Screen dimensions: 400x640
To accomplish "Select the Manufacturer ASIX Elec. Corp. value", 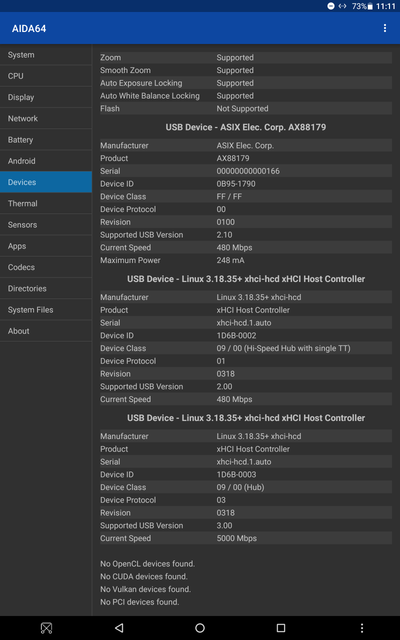I will [x=245, y=145].
